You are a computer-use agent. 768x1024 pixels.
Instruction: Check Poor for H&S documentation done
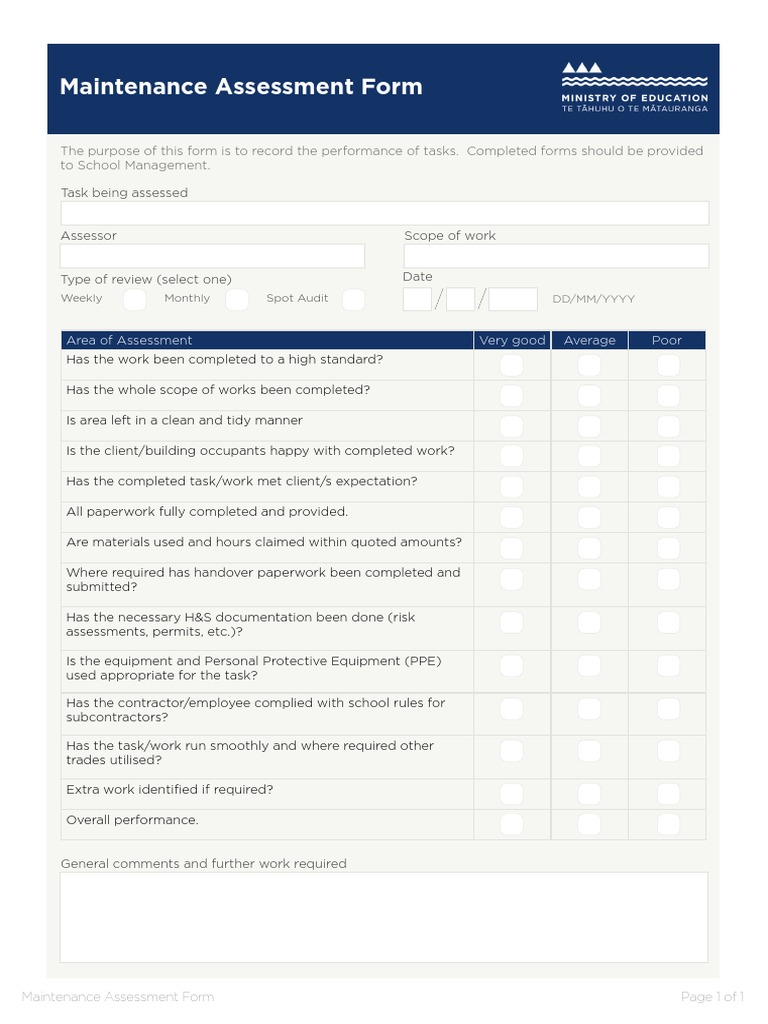tap(667, 623)
